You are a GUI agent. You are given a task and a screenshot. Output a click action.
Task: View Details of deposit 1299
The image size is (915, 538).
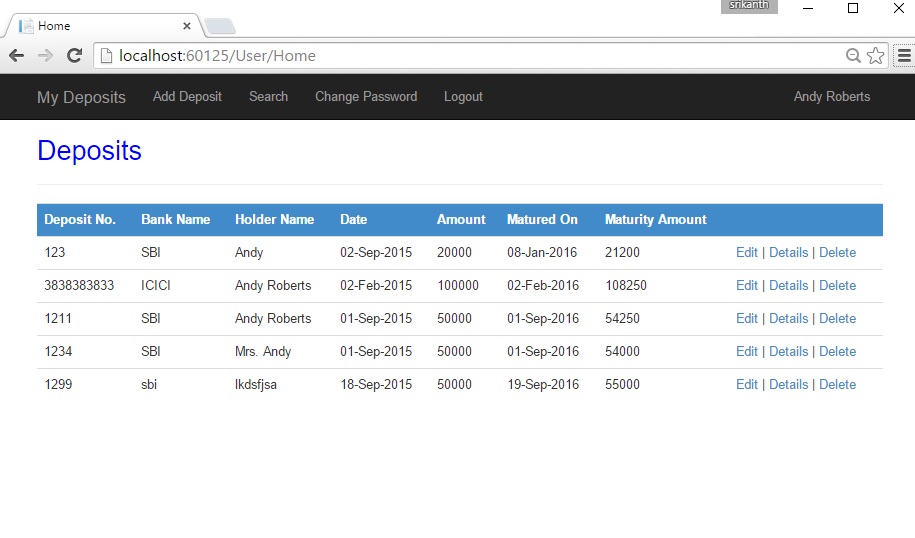(788, 384)
